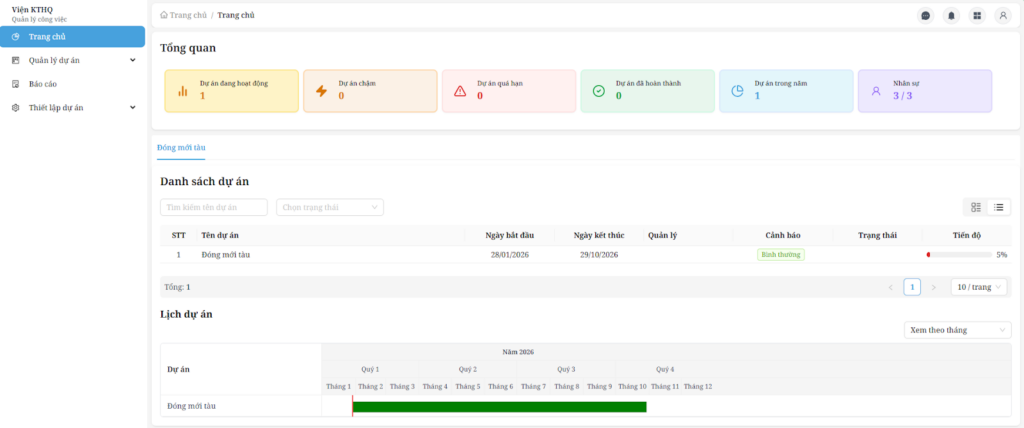The image size is (1024, 428).
Task: Click the Báo cáo sidebar icon
Action: point(16,84)
